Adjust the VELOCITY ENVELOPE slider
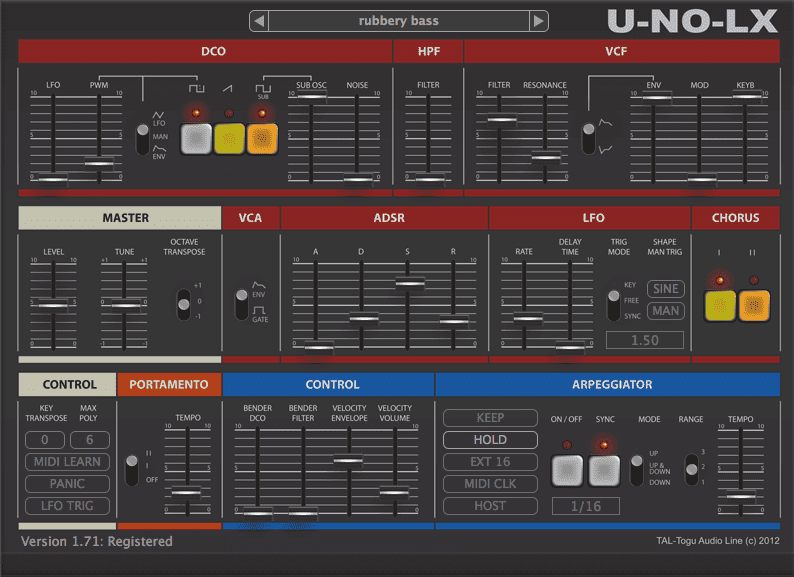The height and width of the screenshot is (577, 794). click(x=348, y=460)
